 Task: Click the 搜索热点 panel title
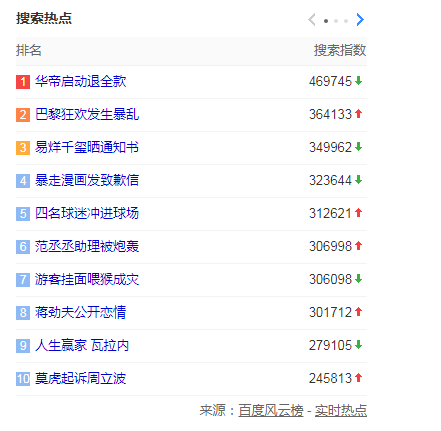44,18
